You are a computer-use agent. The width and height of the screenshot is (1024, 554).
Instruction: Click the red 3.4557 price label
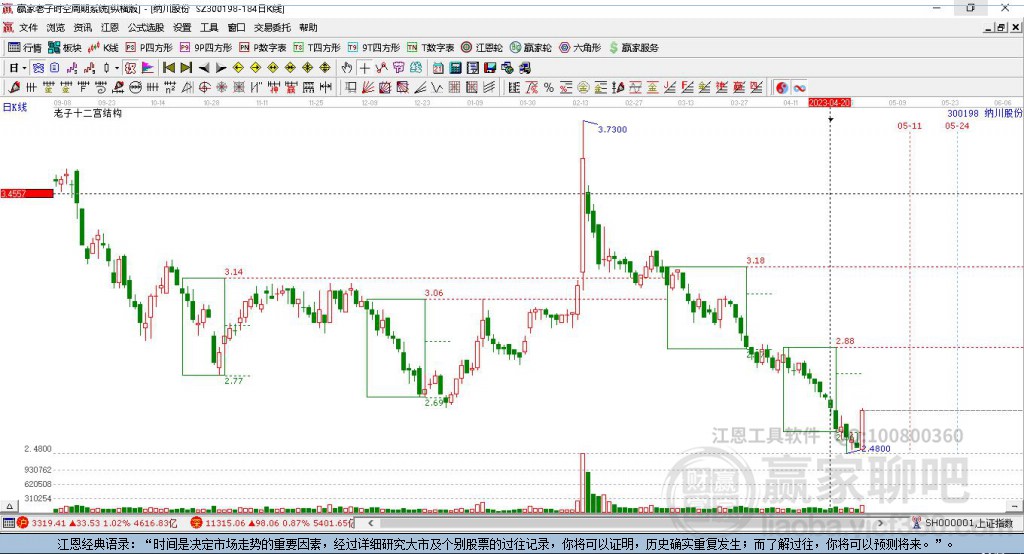27,193
